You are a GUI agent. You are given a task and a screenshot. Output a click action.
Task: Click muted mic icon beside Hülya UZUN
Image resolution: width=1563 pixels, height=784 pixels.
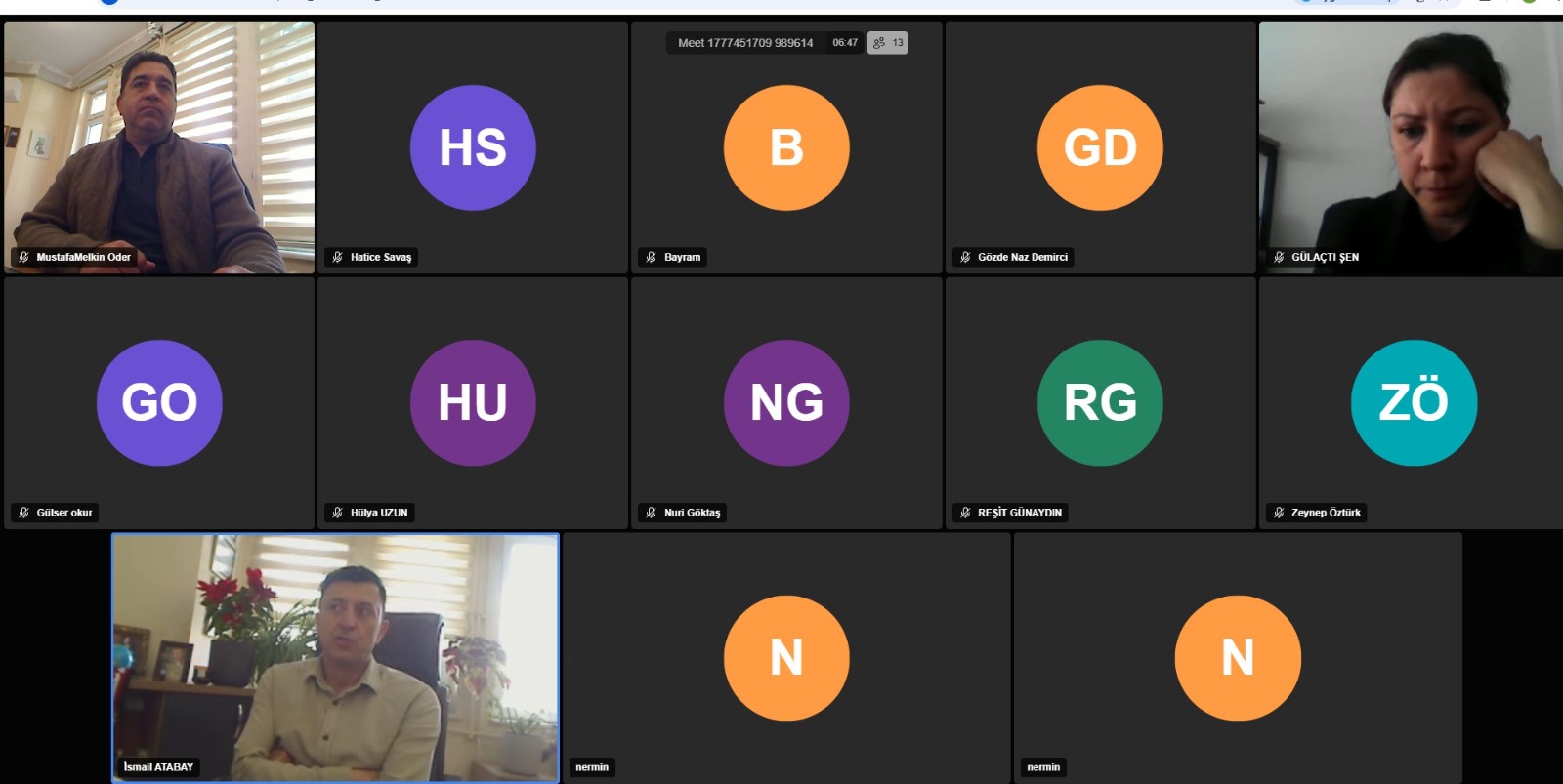337,513
